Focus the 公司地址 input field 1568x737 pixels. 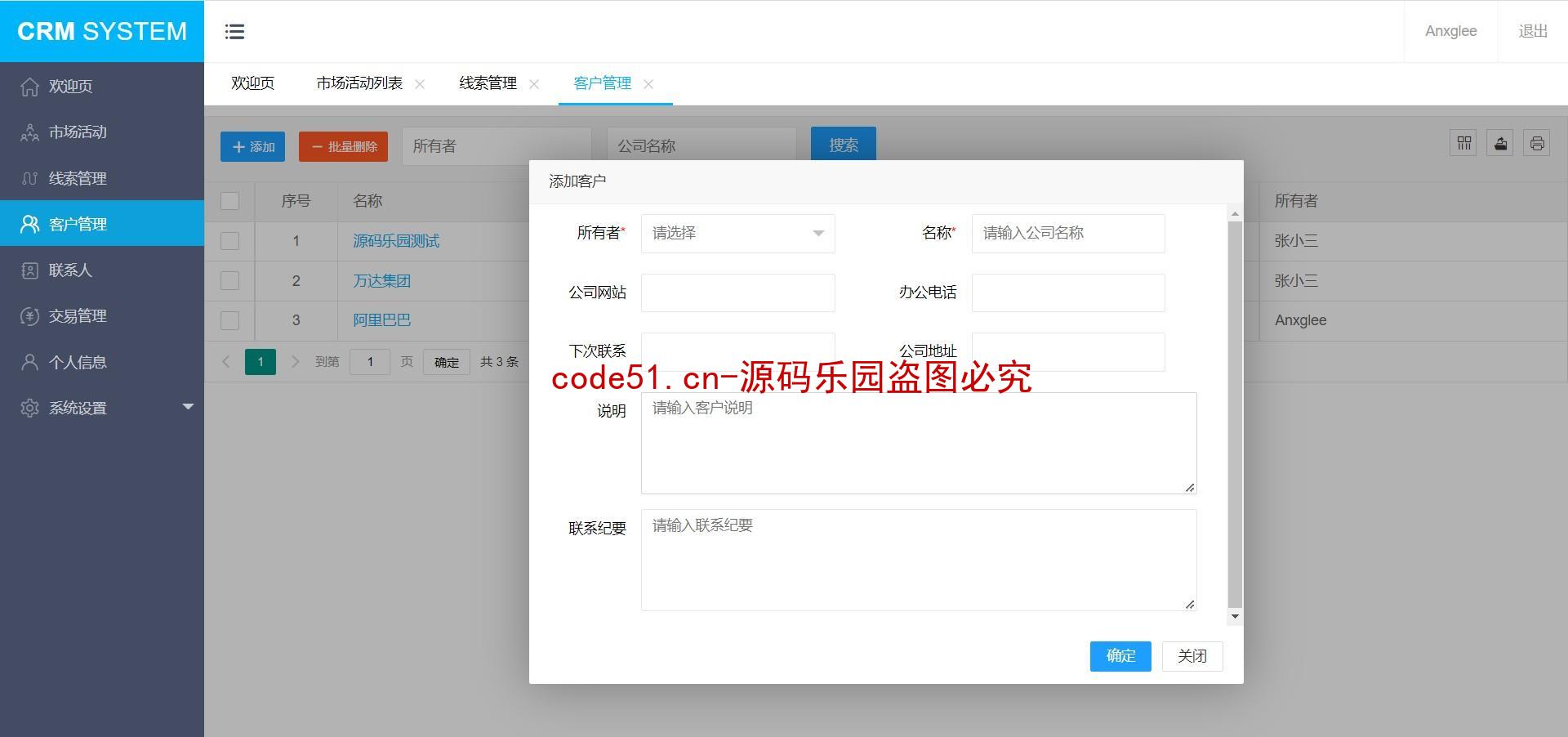1068,351
